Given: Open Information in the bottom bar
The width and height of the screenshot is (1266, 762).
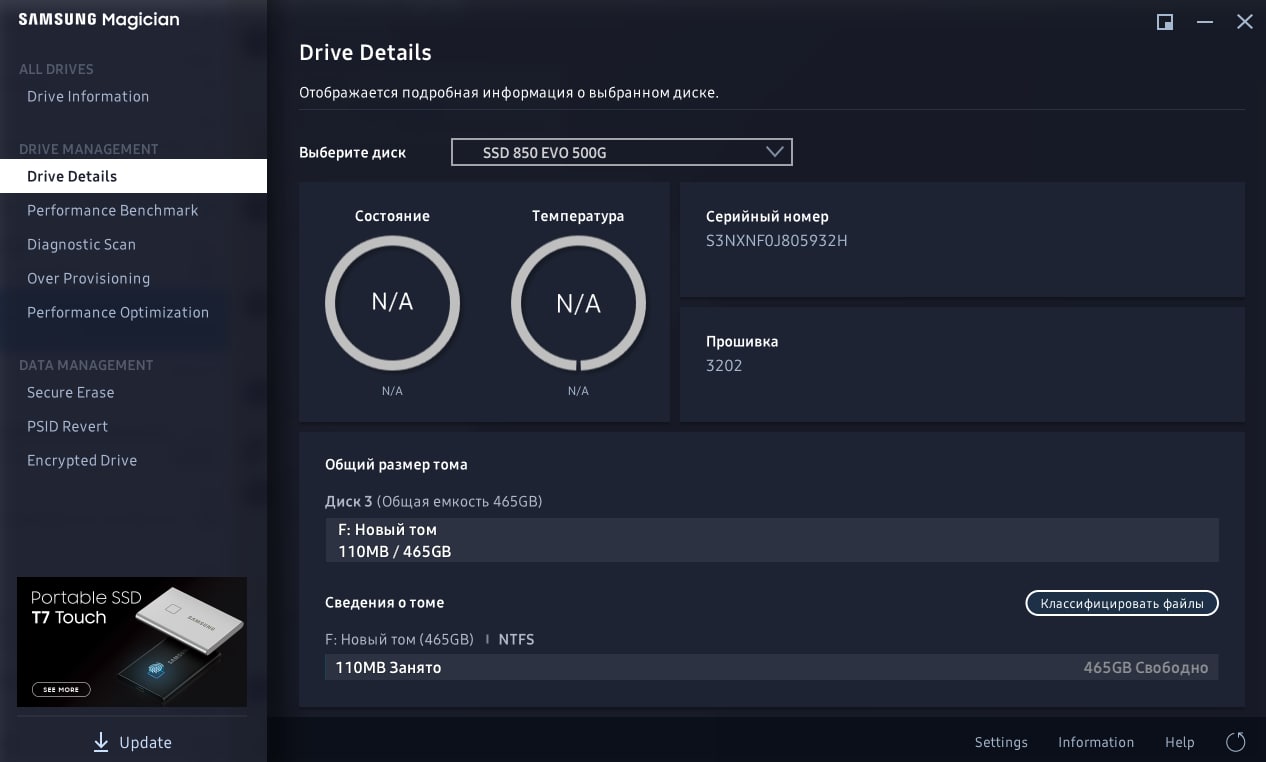Looking at the screenshot, I should point(1096,742).
